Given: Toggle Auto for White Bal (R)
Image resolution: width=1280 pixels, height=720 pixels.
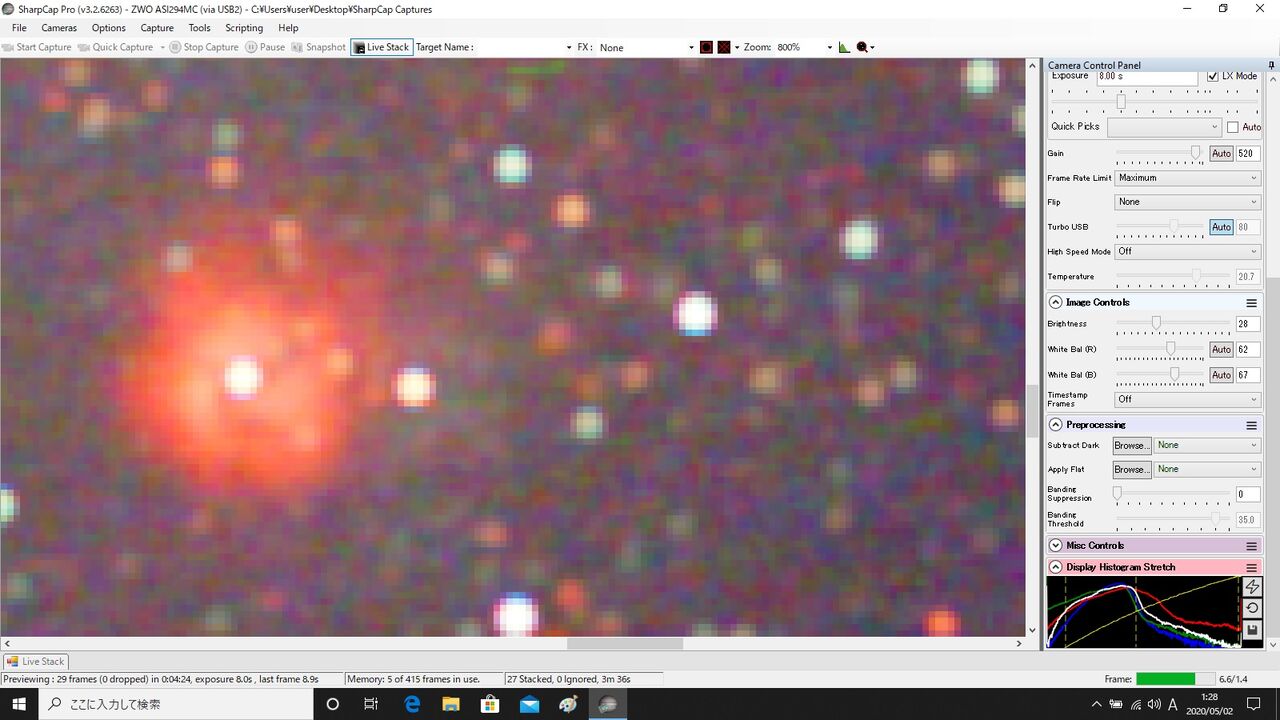Looking at the screenshot, I should point(1221,350).
